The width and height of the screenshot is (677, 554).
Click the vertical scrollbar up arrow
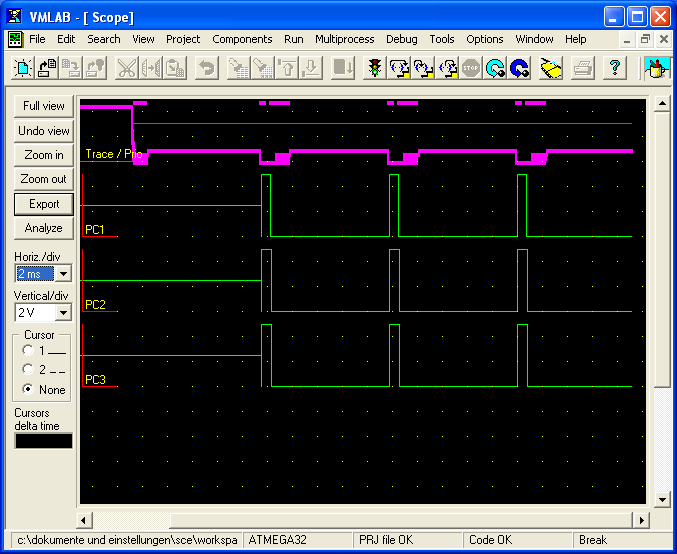[x=662, y=104]
